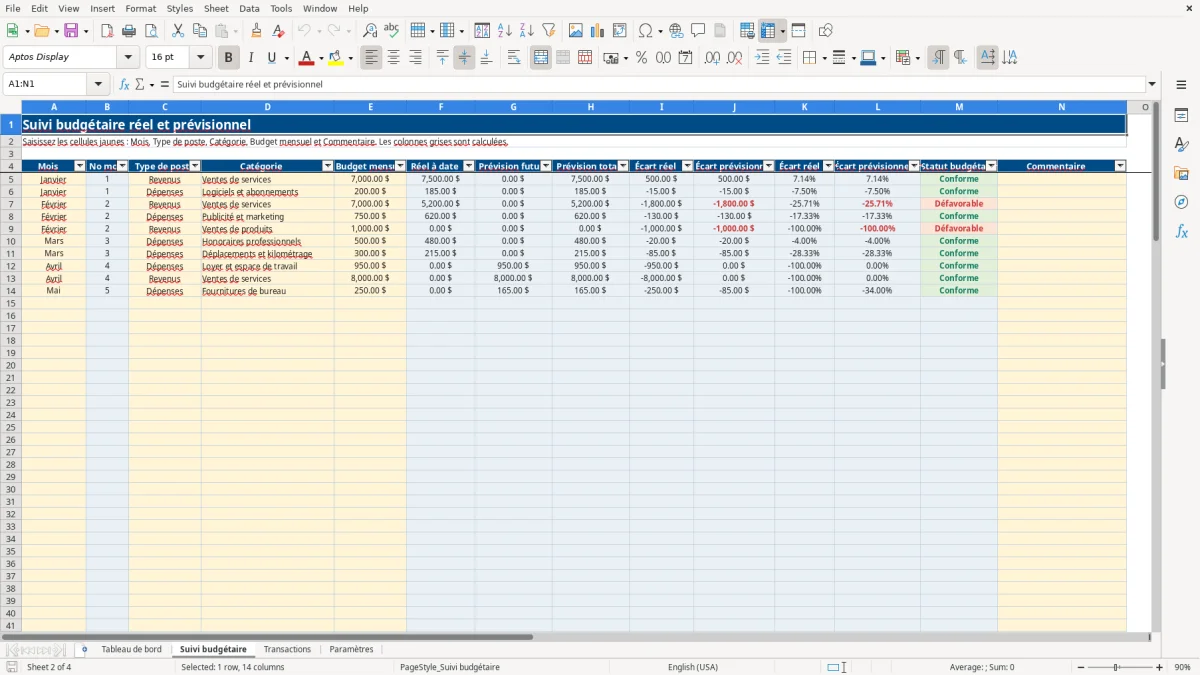Toggle Bold formatting
Viewport: 1200px width, 675px height.
tap(229, 58)
